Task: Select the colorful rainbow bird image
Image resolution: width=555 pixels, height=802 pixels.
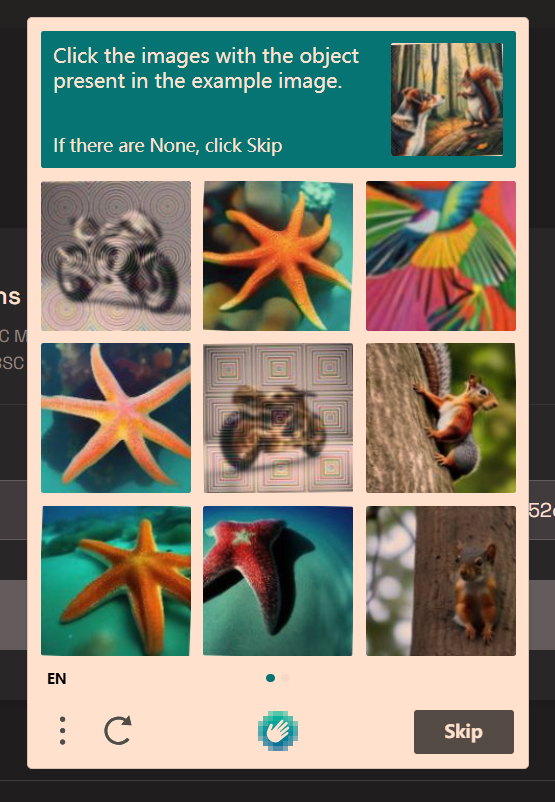Action: click(x=440, y=256)
